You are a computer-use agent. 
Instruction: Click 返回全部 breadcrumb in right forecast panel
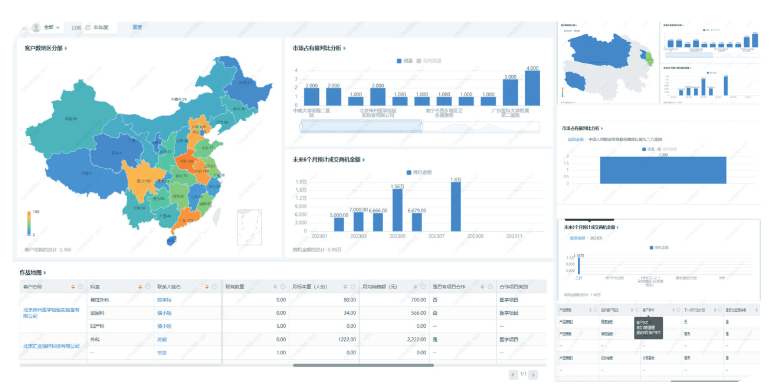click(577, 238)
